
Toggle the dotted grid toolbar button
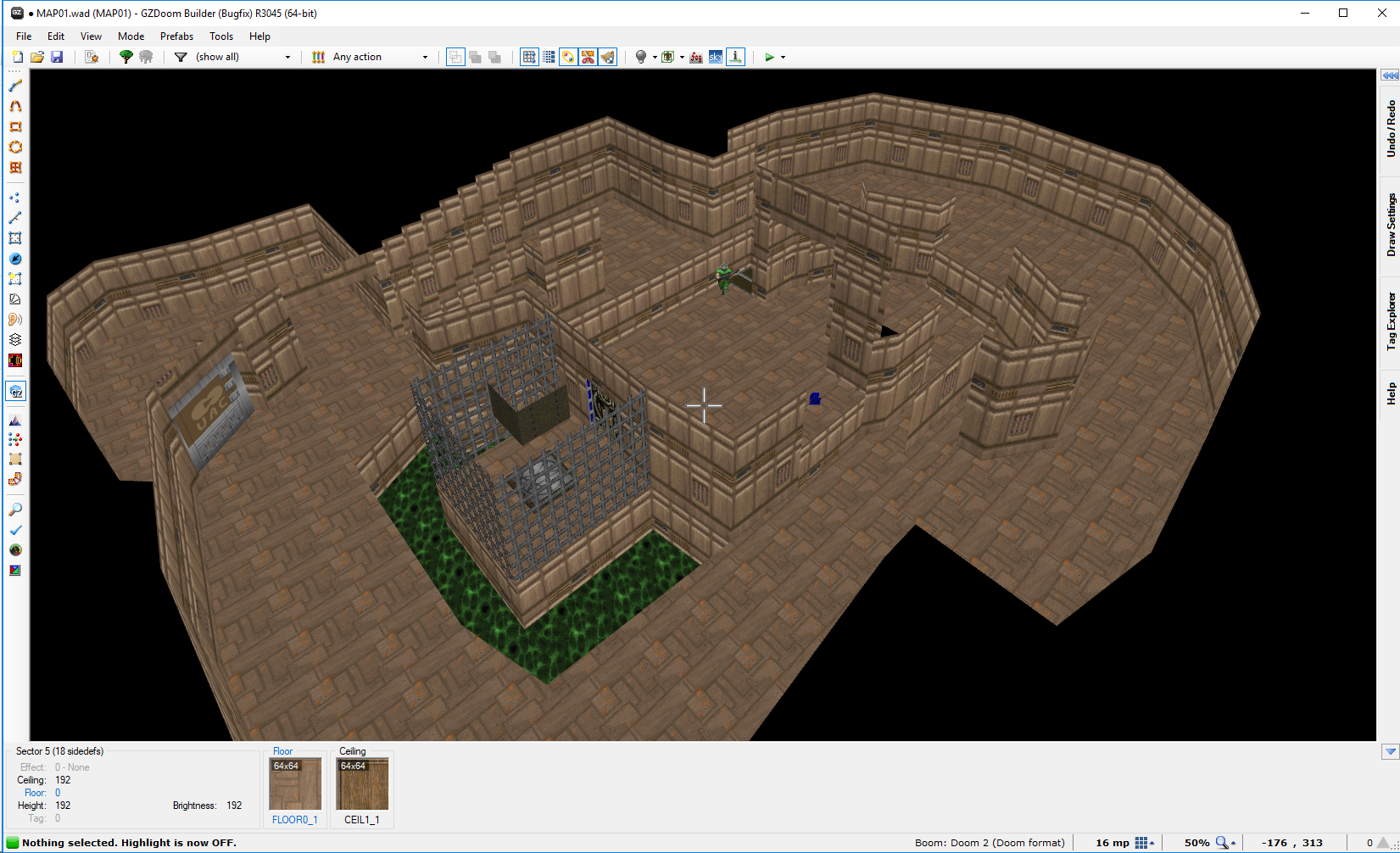549,57
